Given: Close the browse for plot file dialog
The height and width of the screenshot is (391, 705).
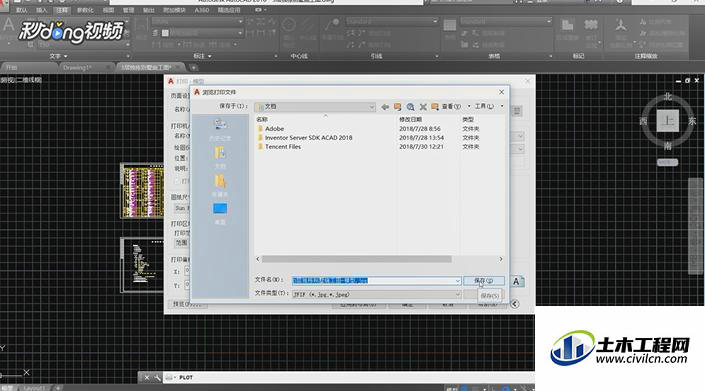Looking at the screenshot, I should click(502, 92).
